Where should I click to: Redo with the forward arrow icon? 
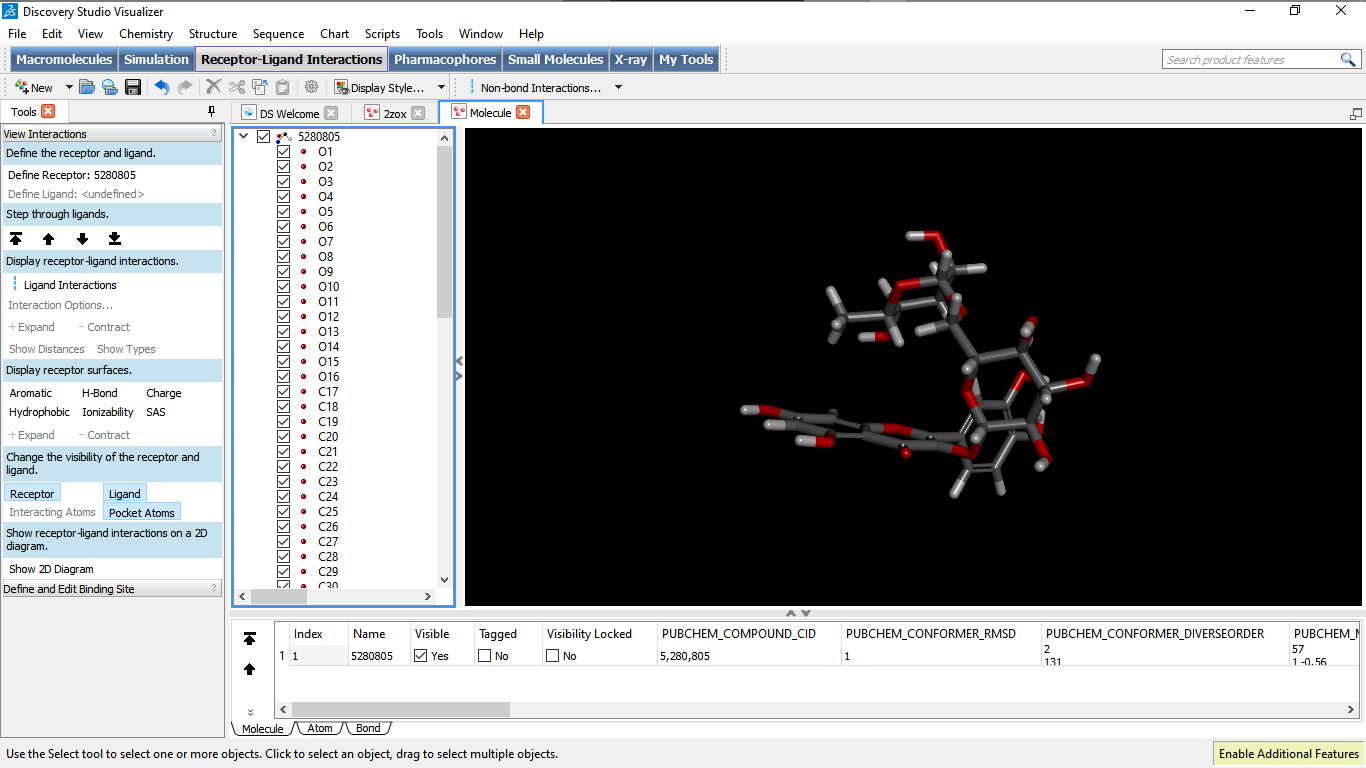coord(185,87)
